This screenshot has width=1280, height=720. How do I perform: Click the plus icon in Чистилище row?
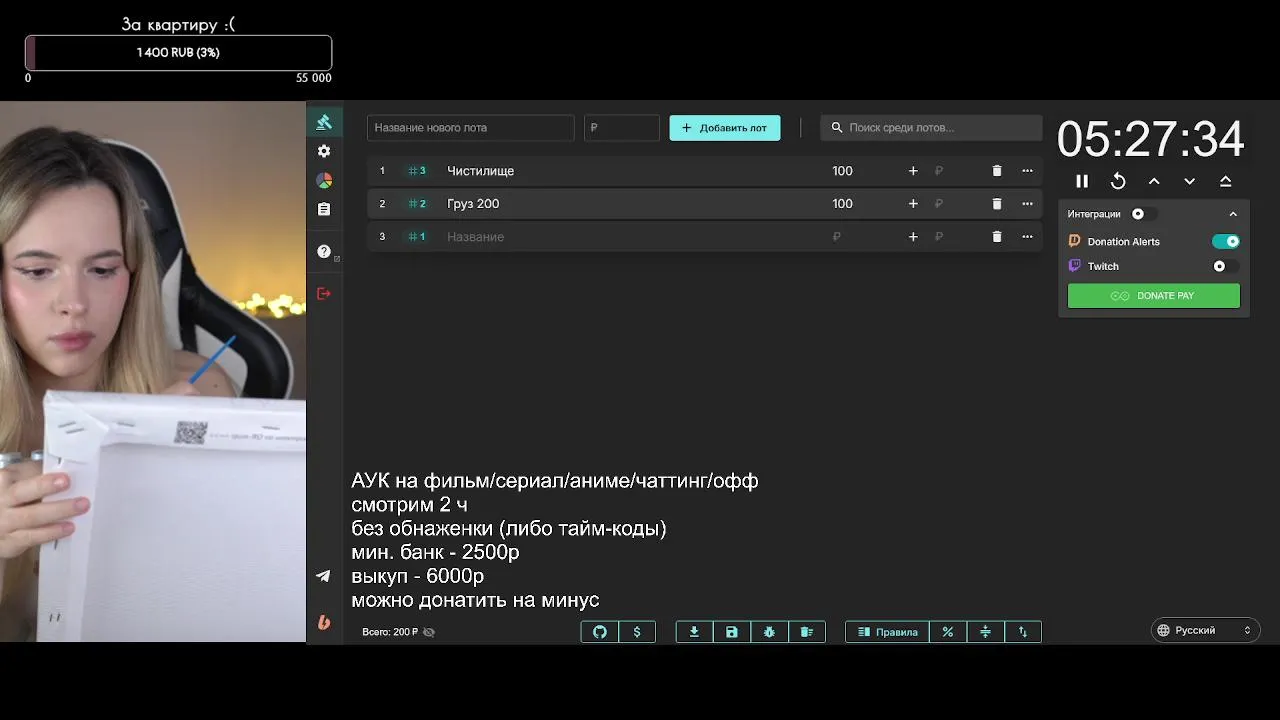[913, 171]
